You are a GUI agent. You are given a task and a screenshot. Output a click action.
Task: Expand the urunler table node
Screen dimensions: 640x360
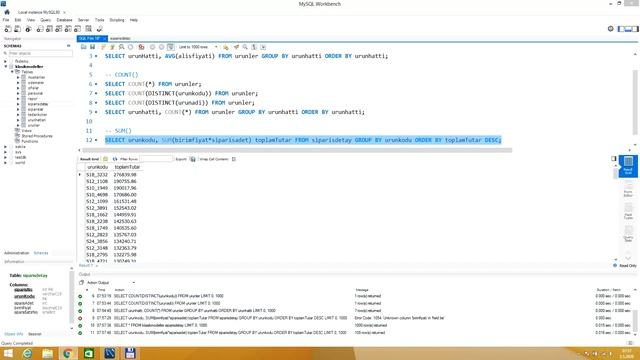[18, 125]
